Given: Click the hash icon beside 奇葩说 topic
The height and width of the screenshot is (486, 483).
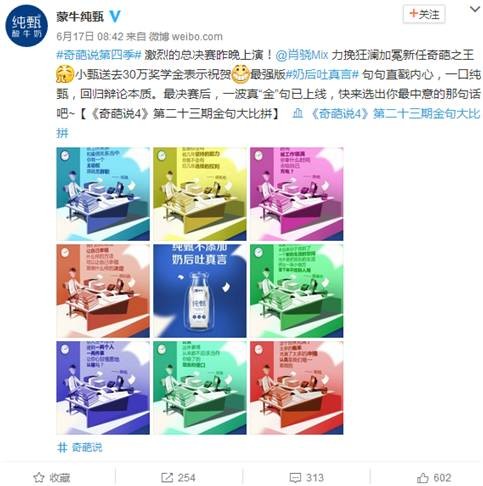Looking at the screenshot, I should click(62, 447).
